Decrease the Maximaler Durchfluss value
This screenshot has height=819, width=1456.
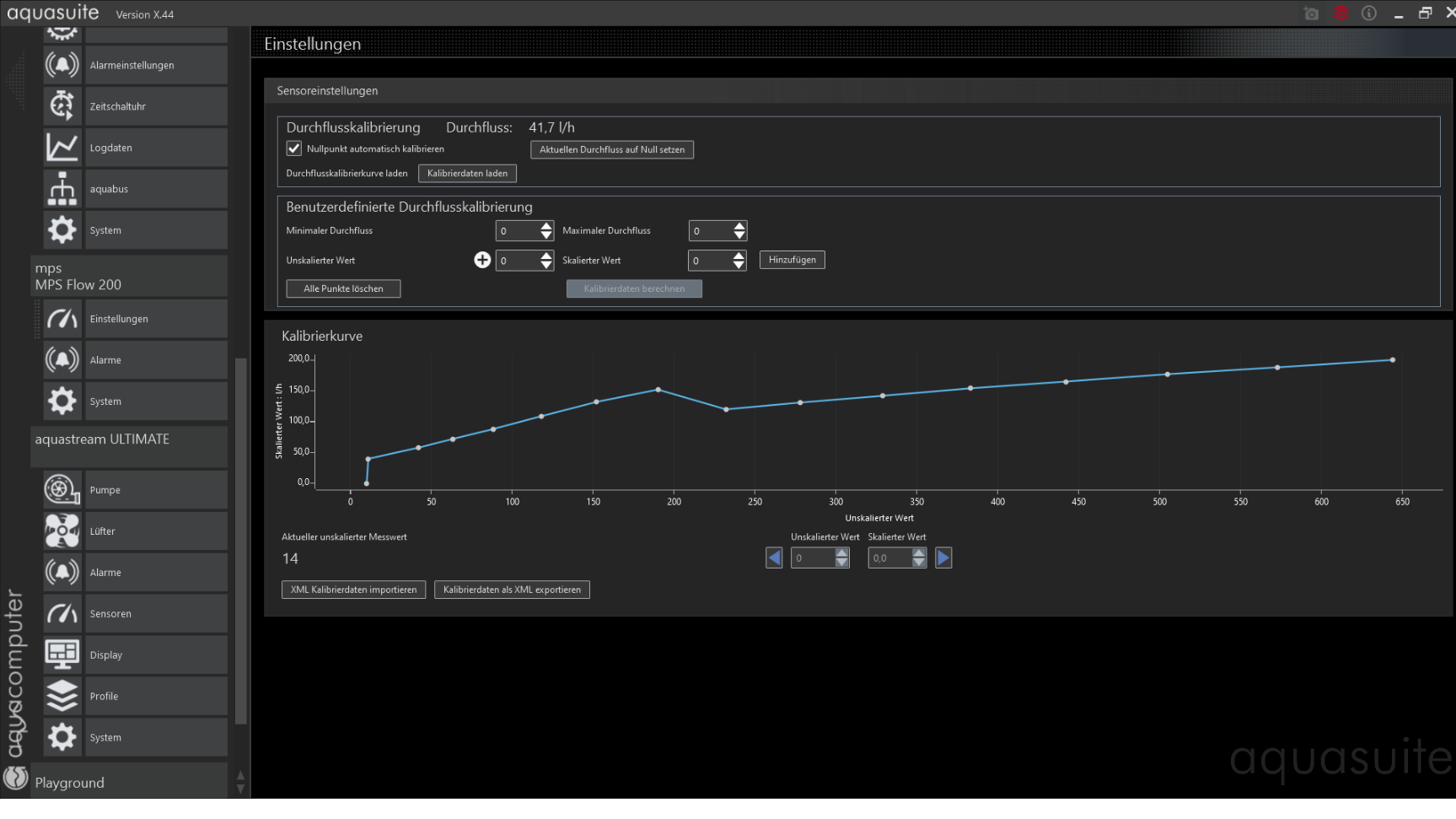click(739, 235)
